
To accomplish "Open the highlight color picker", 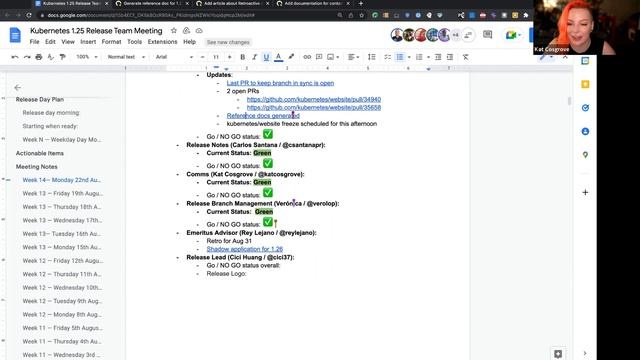I will (x=291, y=57).
